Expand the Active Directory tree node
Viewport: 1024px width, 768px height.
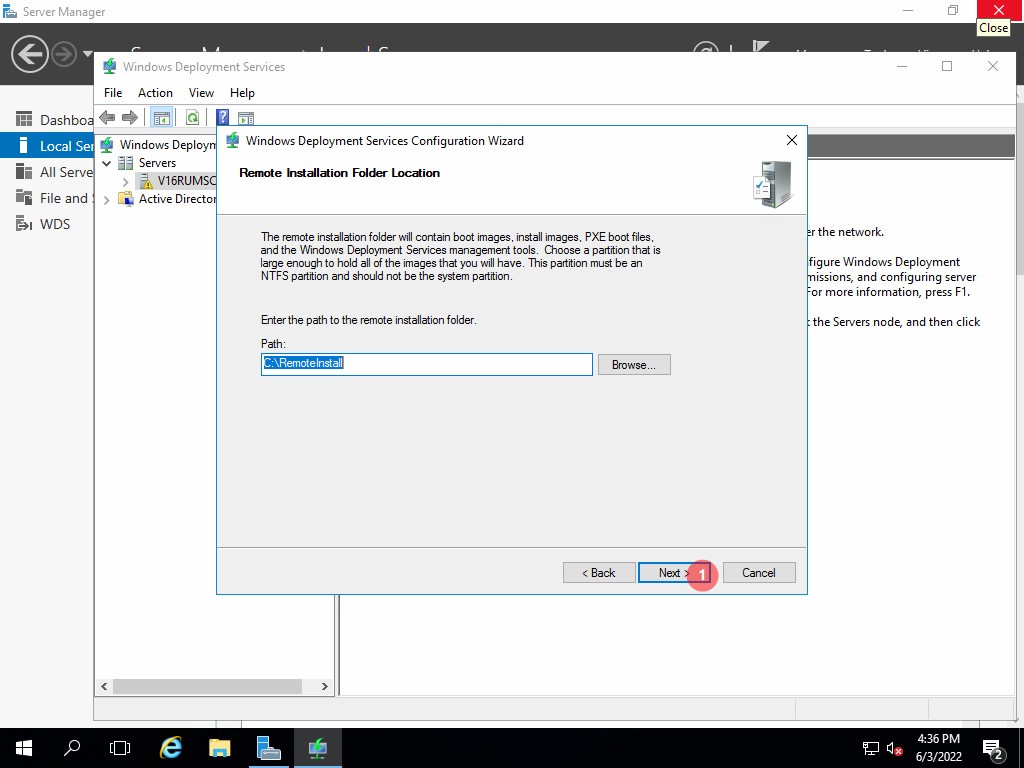[x=107, y=199]
